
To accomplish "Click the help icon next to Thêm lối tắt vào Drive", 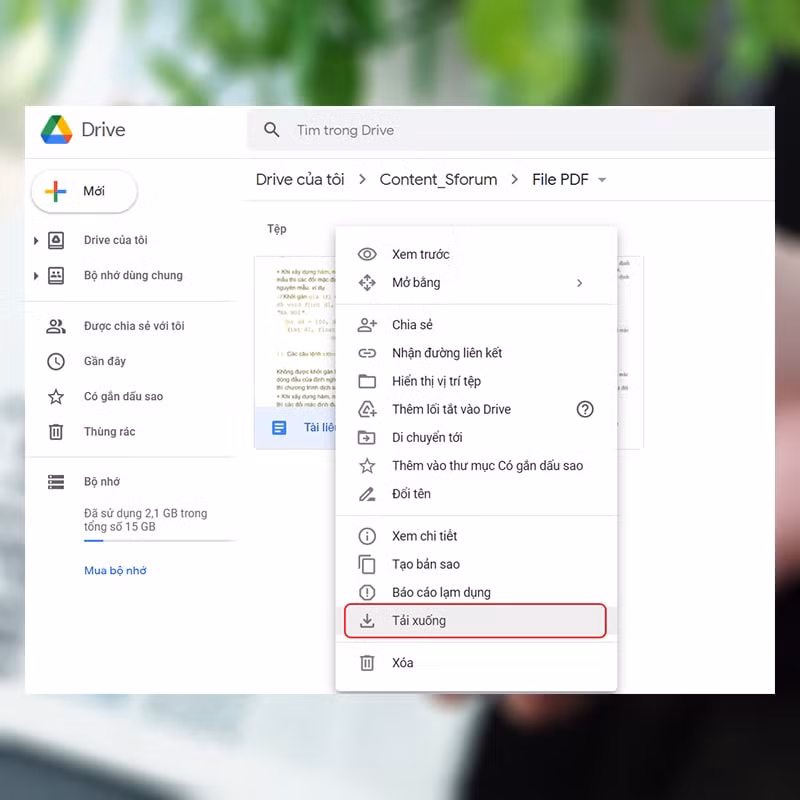I will tap(585, 409).
